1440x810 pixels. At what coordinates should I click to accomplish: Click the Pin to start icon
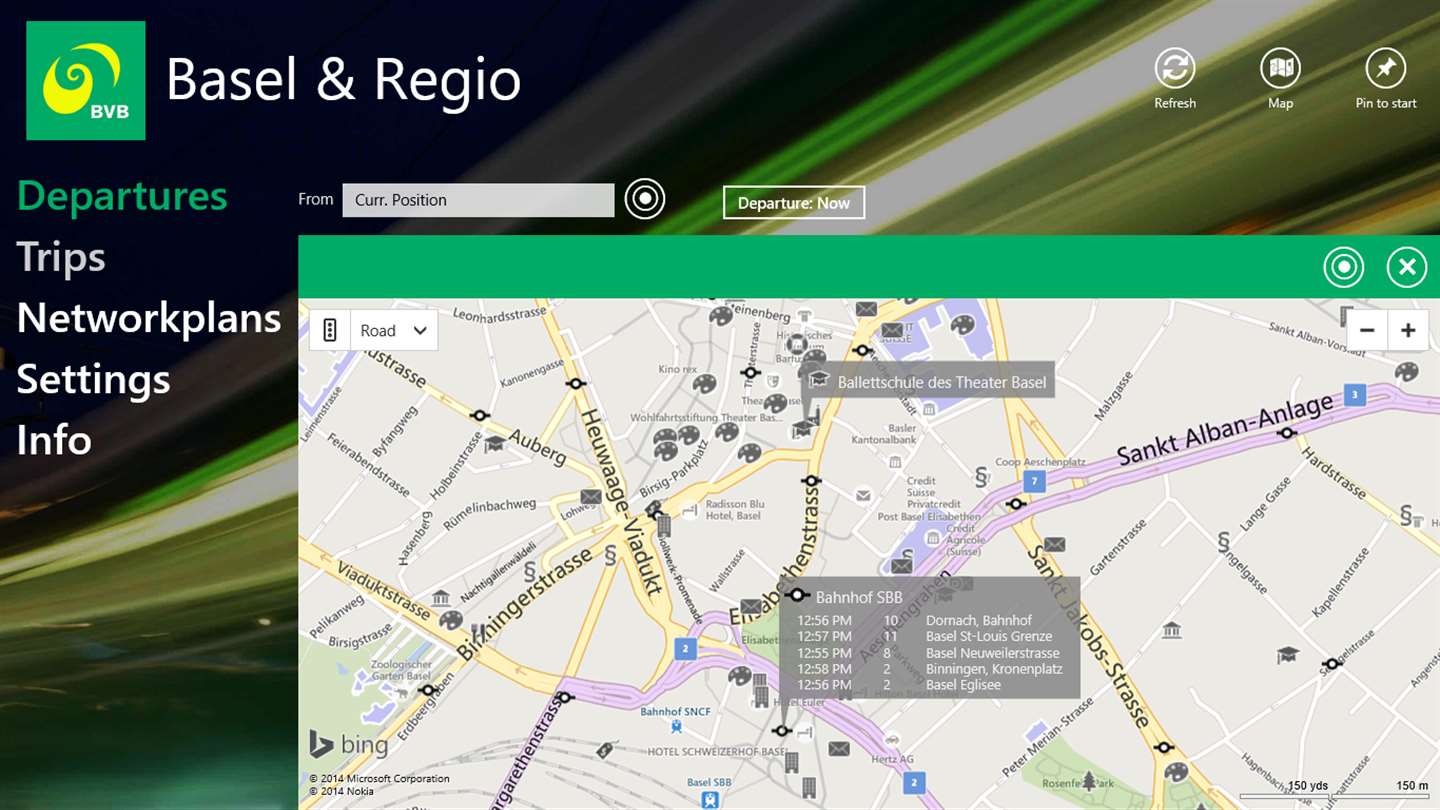pyautogui.click(x=1386, y=68)
